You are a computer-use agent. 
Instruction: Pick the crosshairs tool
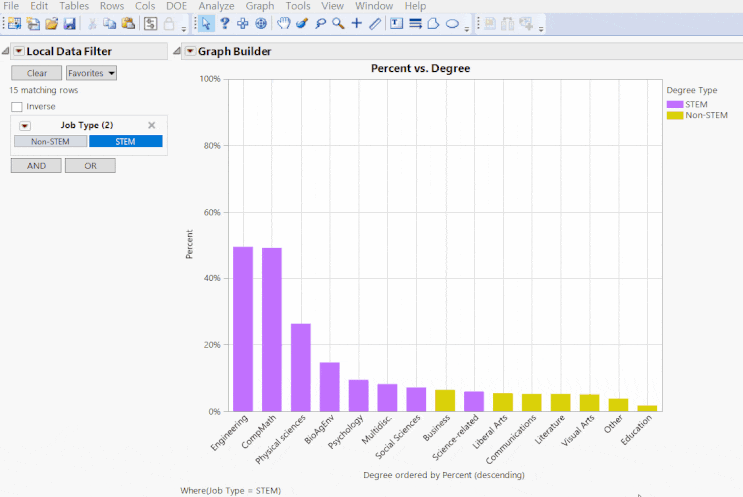356,23
